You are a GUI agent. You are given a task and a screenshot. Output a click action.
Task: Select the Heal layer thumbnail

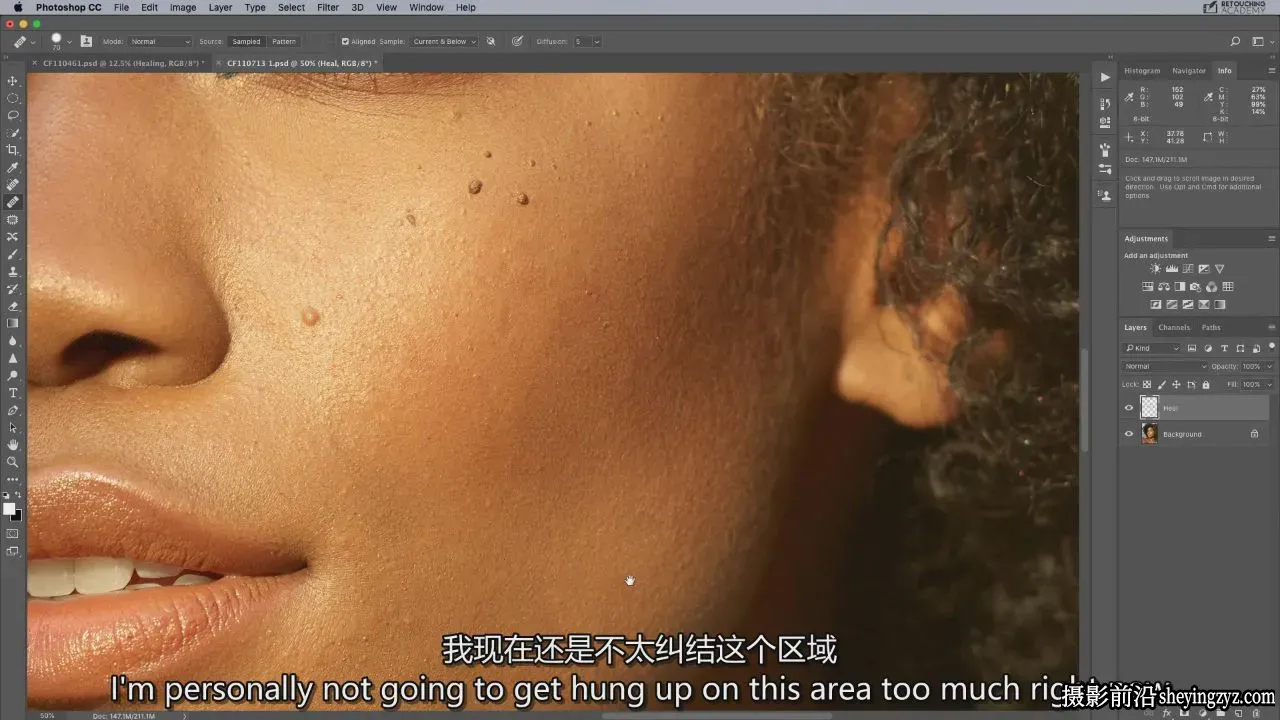click(x=1150, y=408)
